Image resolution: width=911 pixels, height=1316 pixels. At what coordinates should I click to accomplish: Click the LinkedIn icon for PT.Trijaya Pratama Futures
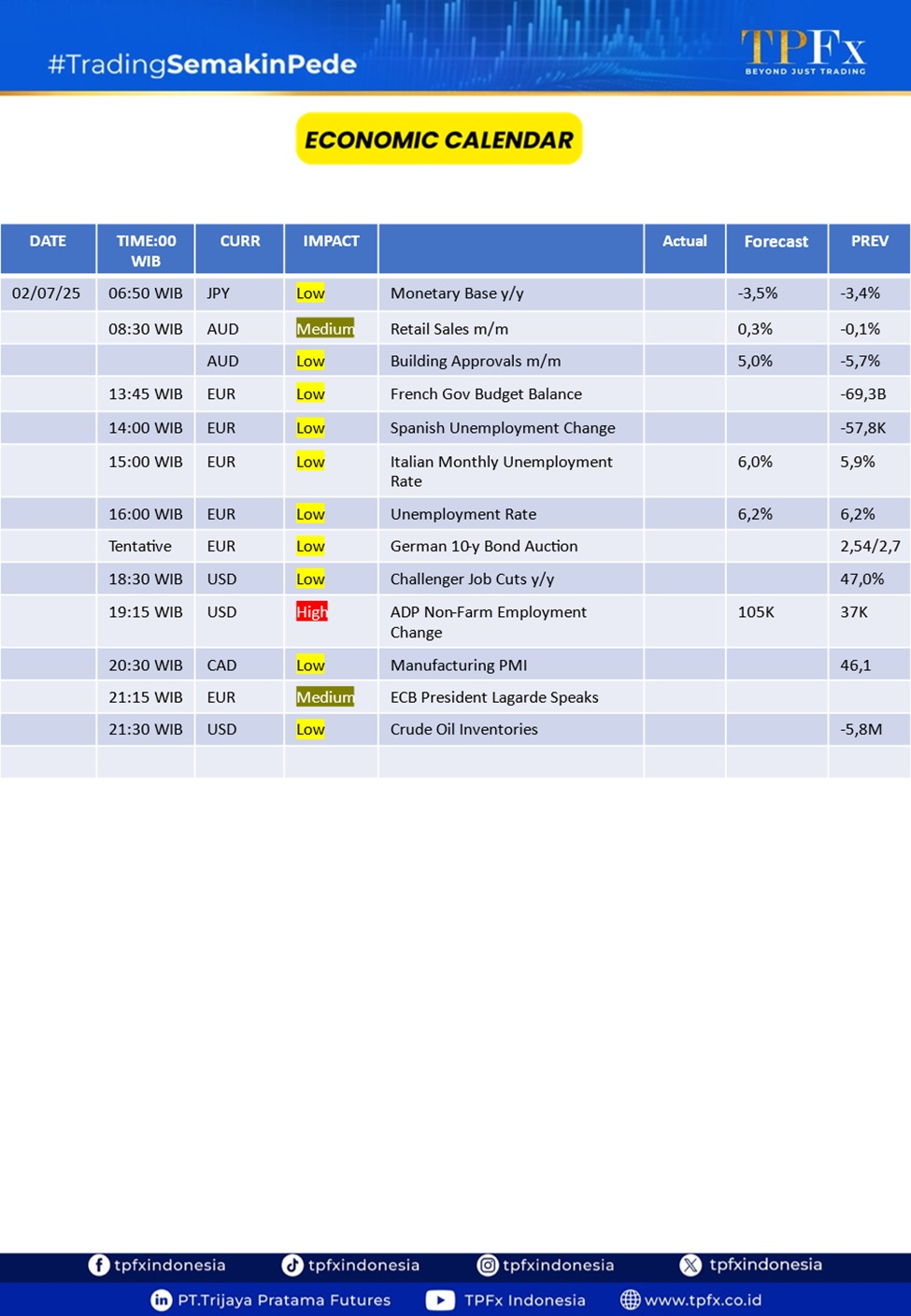tap(162, 1300)
